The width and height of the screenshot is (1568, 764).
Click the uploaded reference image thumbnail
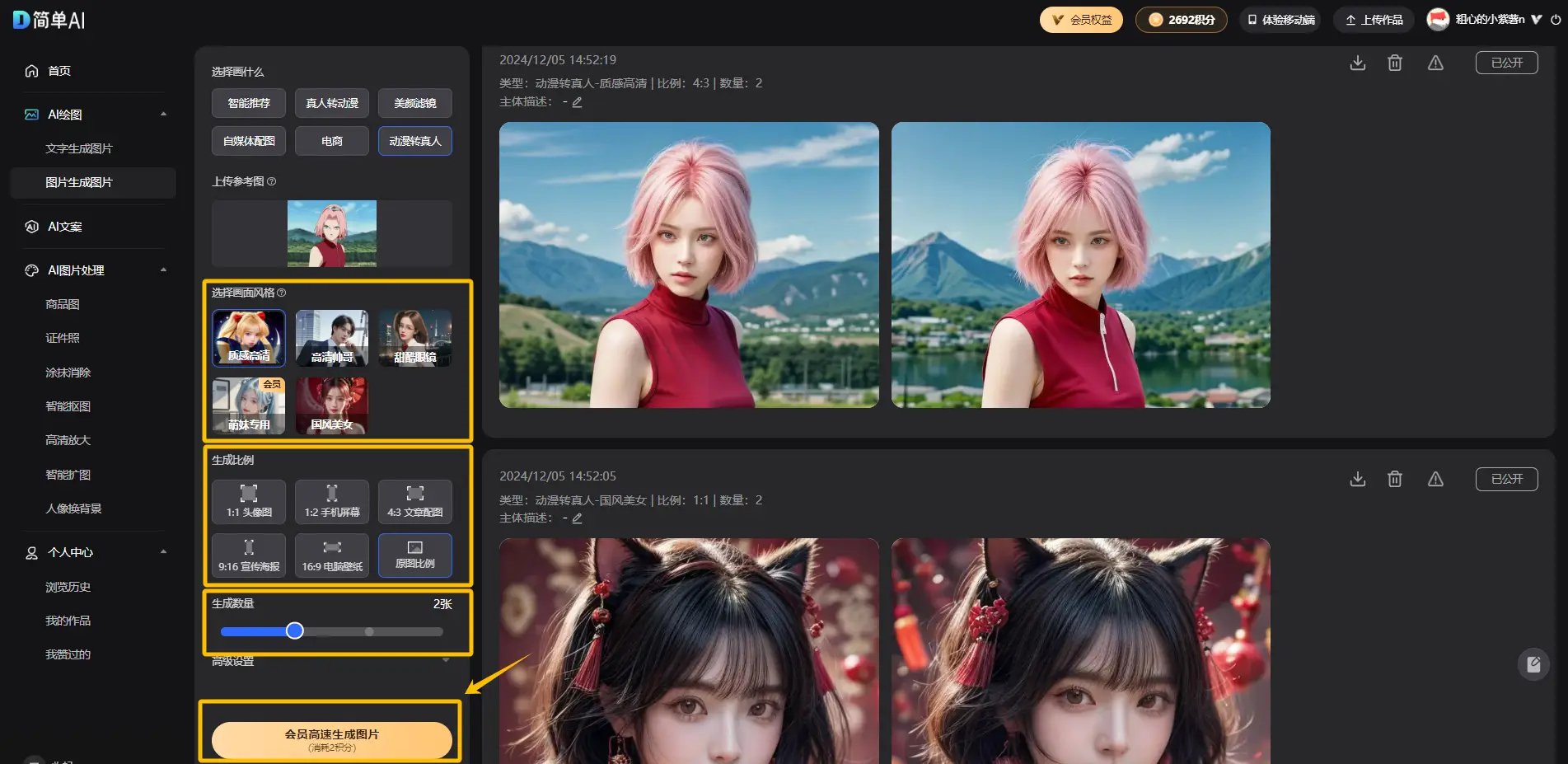click(332, 233)
